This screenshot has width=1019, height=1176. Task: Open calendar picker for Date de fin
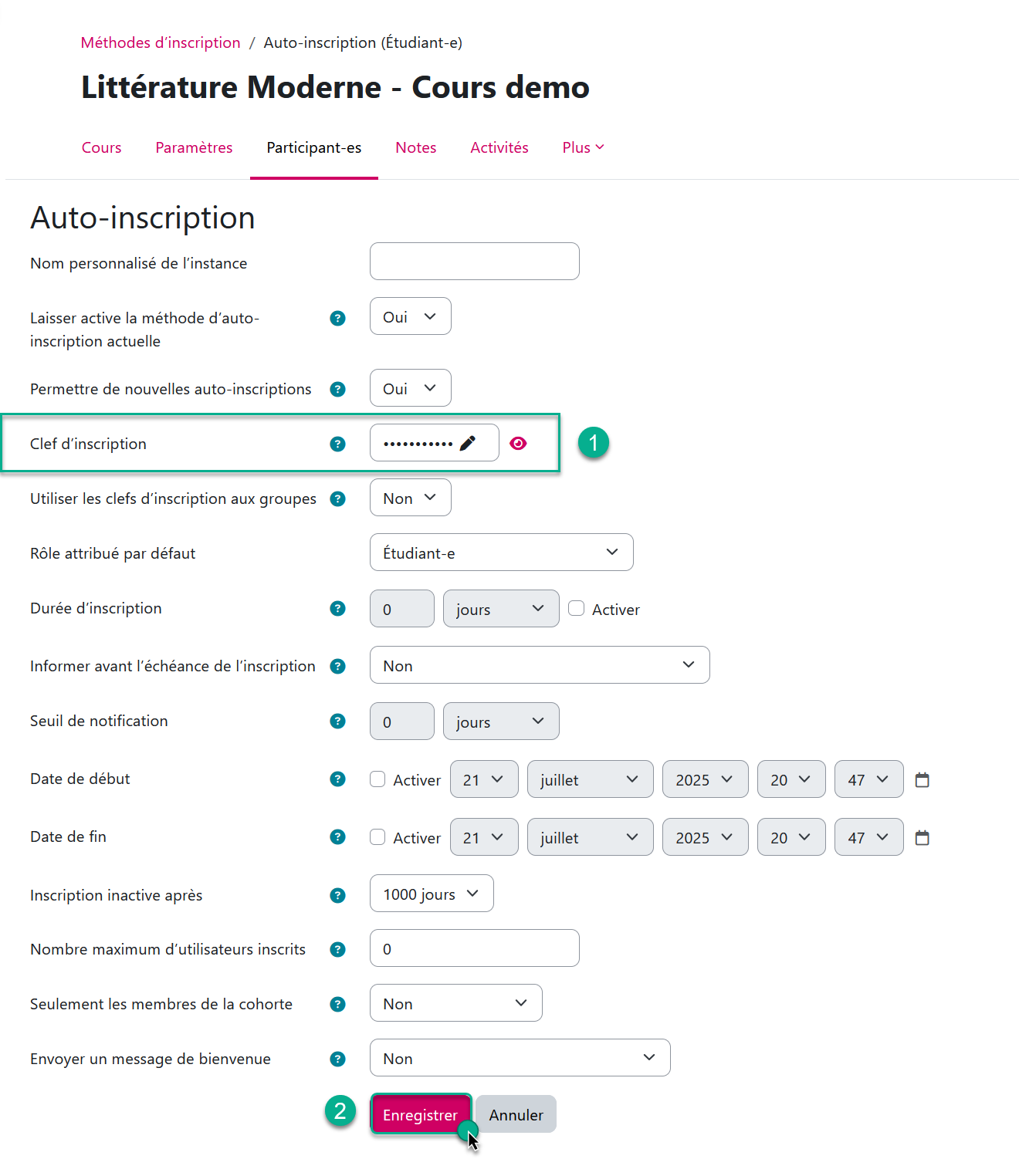point(922,837)
